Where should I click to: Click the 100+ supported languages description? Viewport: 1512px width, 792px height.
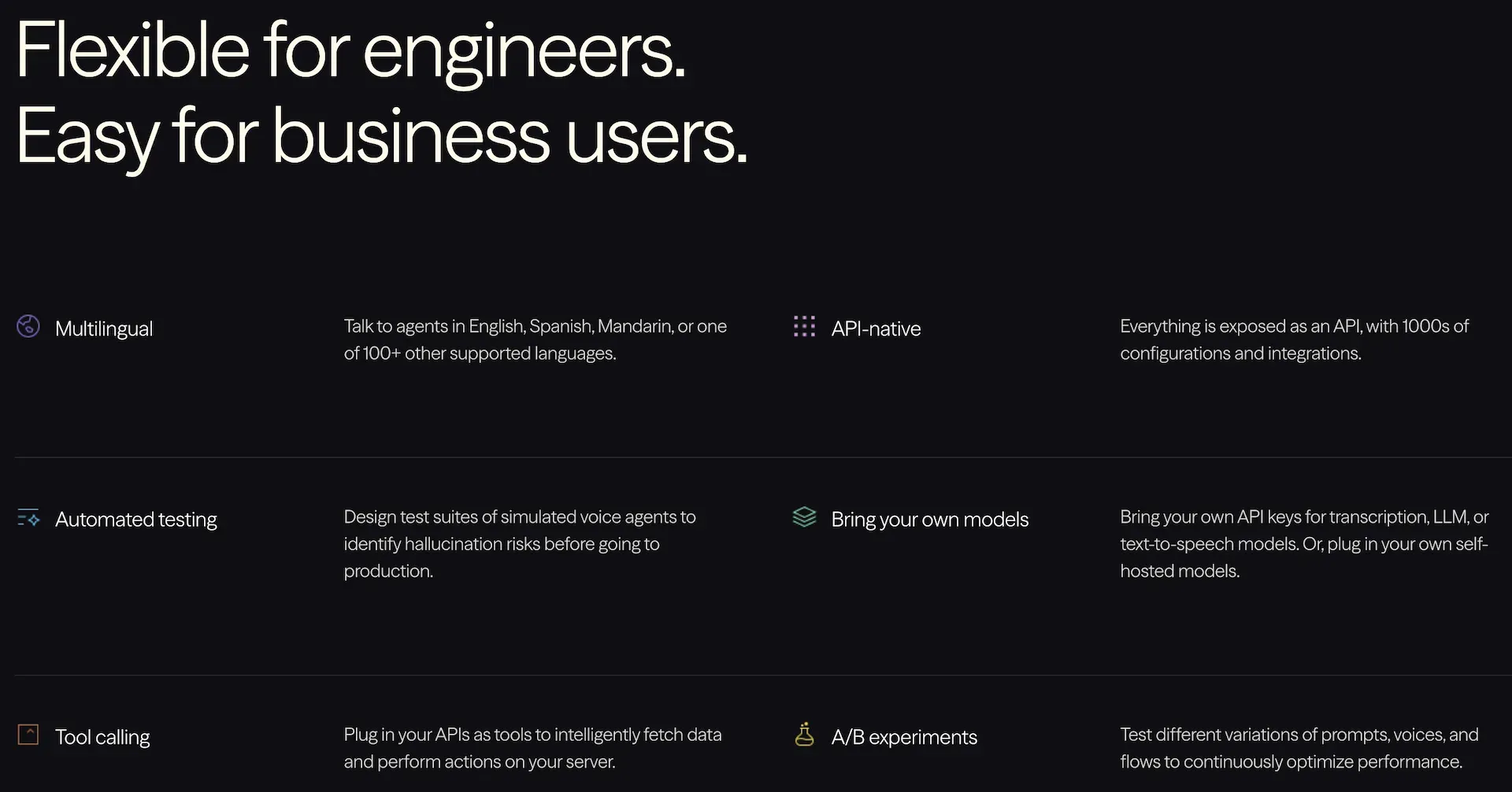[535, 339]
